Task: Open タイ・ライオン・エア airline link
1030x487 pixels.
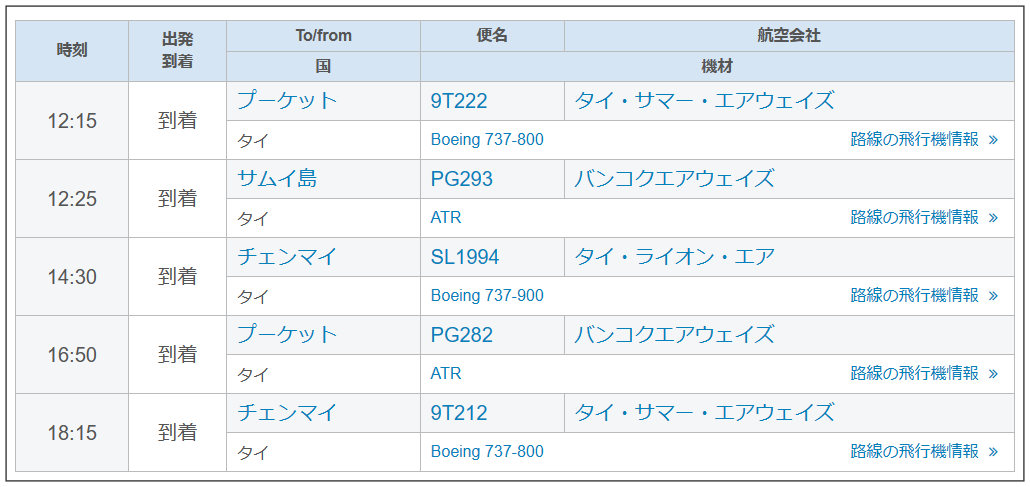Action: 675,256
